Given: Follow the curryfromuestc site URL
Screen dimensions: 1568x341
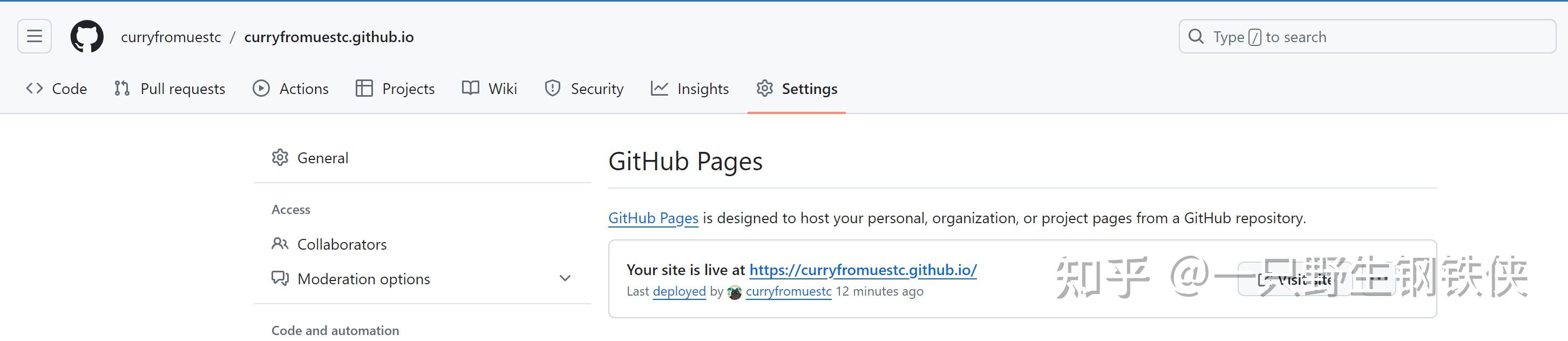Looking at the screenshot, I should point(863,270).
